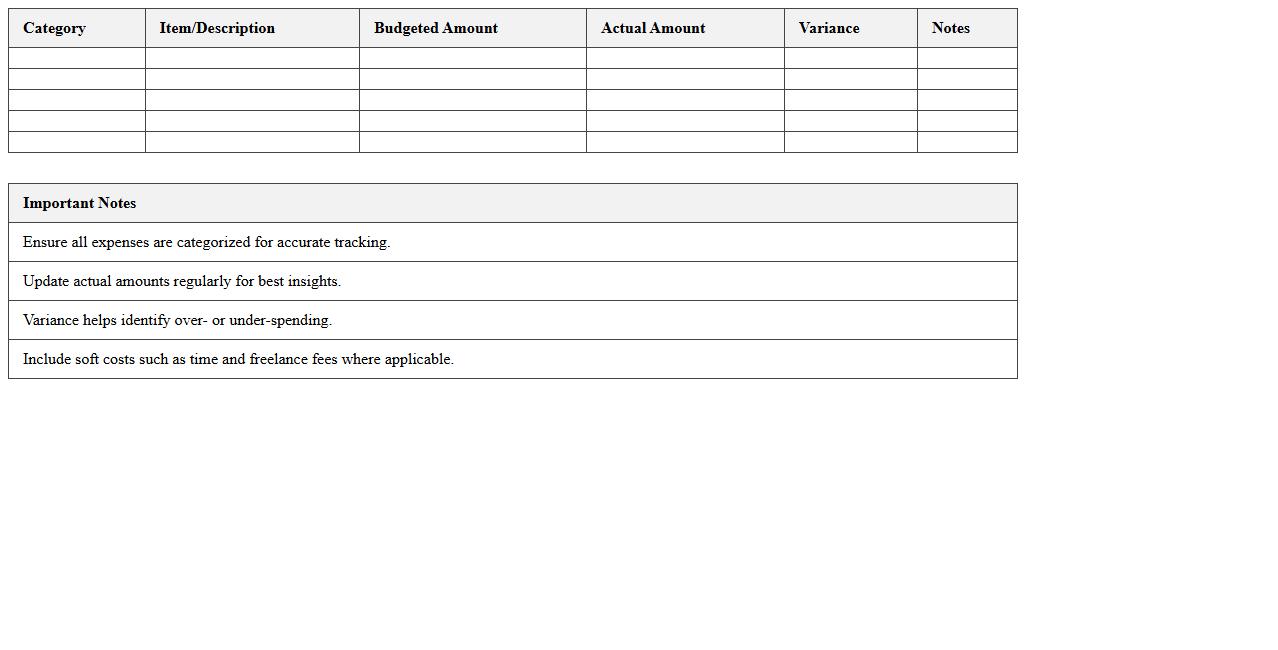1278x650 pixels.
Task: Select the first empty Category cell
Action: point(76,58)
